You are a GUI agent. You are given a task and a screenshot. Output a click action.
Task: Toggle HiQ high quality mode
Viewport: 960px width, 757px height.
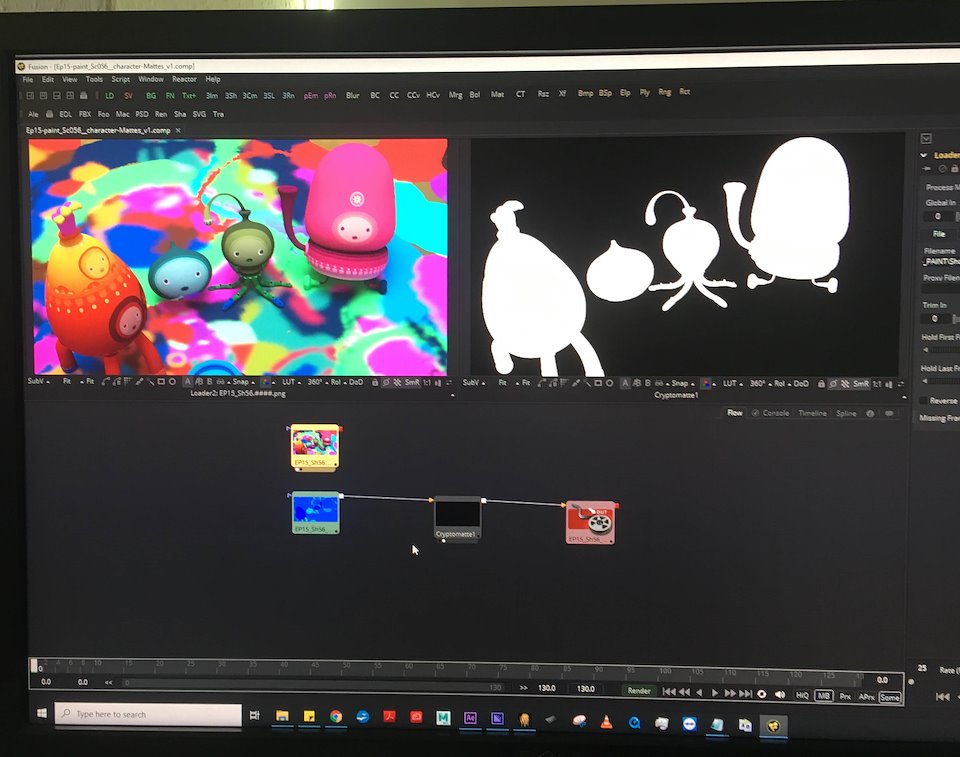click(801, 695)
